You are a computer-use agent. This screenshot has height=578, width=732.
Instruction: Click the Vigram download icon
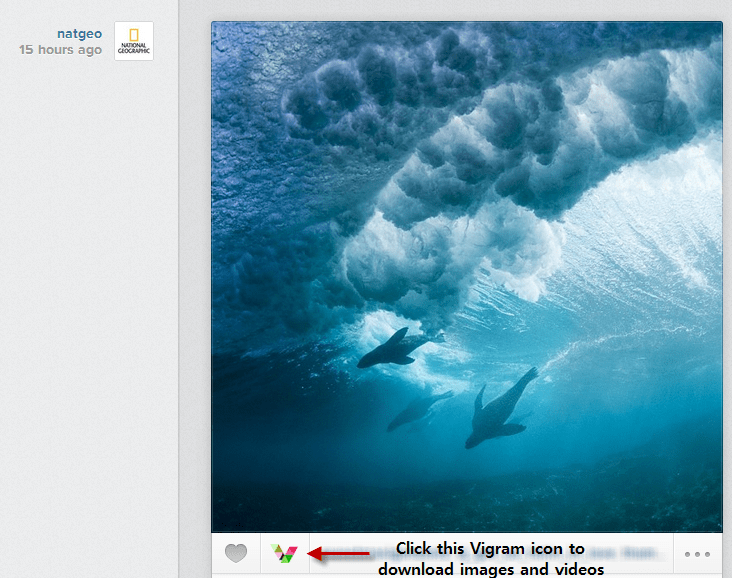[284, 554]
